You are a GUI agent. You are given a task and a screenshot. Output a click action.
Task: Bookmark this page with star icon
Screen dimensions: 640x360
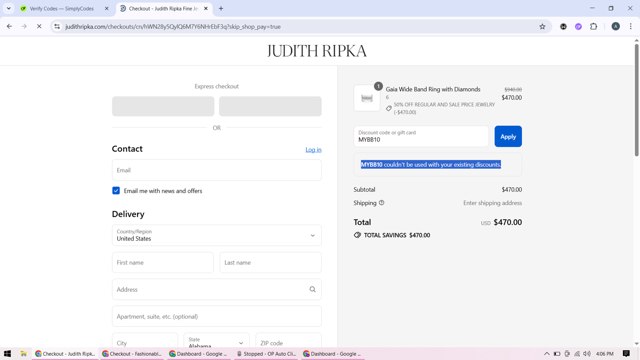click(542, 27)
